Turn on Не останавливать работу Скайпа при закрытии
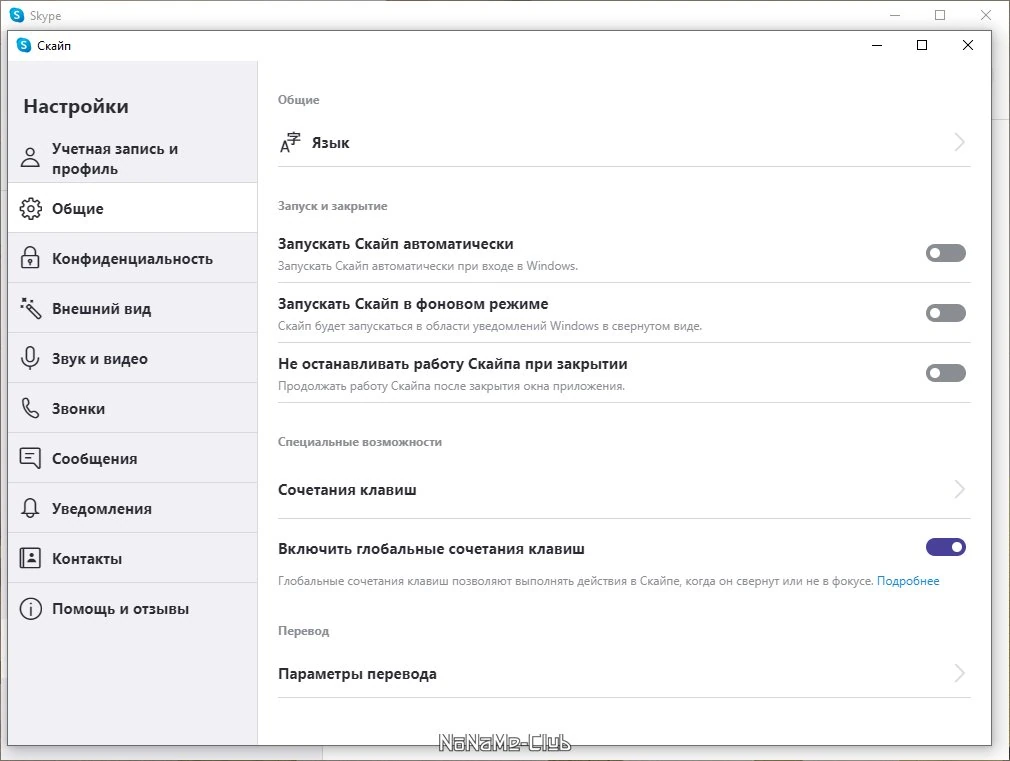Viewport: 1010px width, 761px height. (946, 372)
